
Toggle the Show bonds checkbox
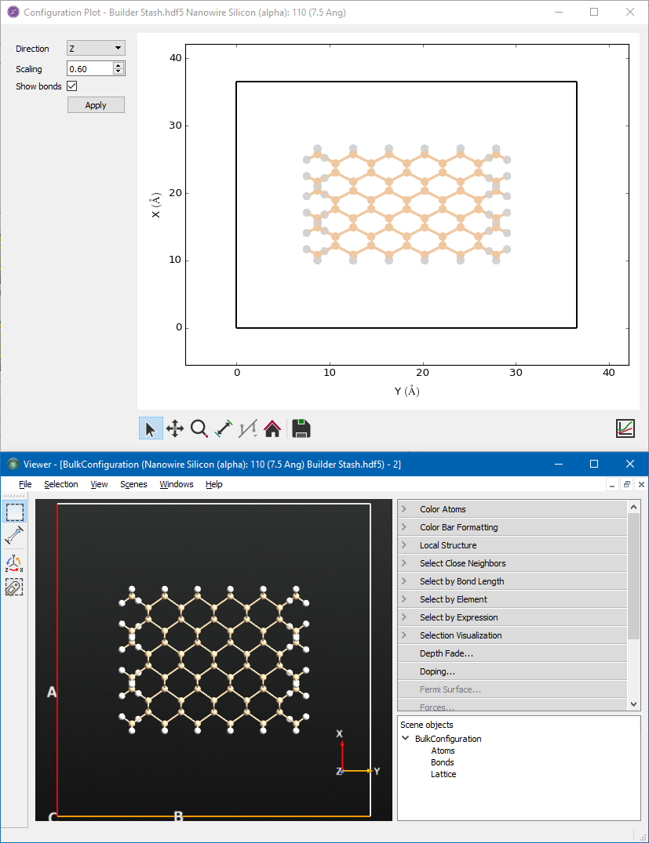(x=72, y=86)
